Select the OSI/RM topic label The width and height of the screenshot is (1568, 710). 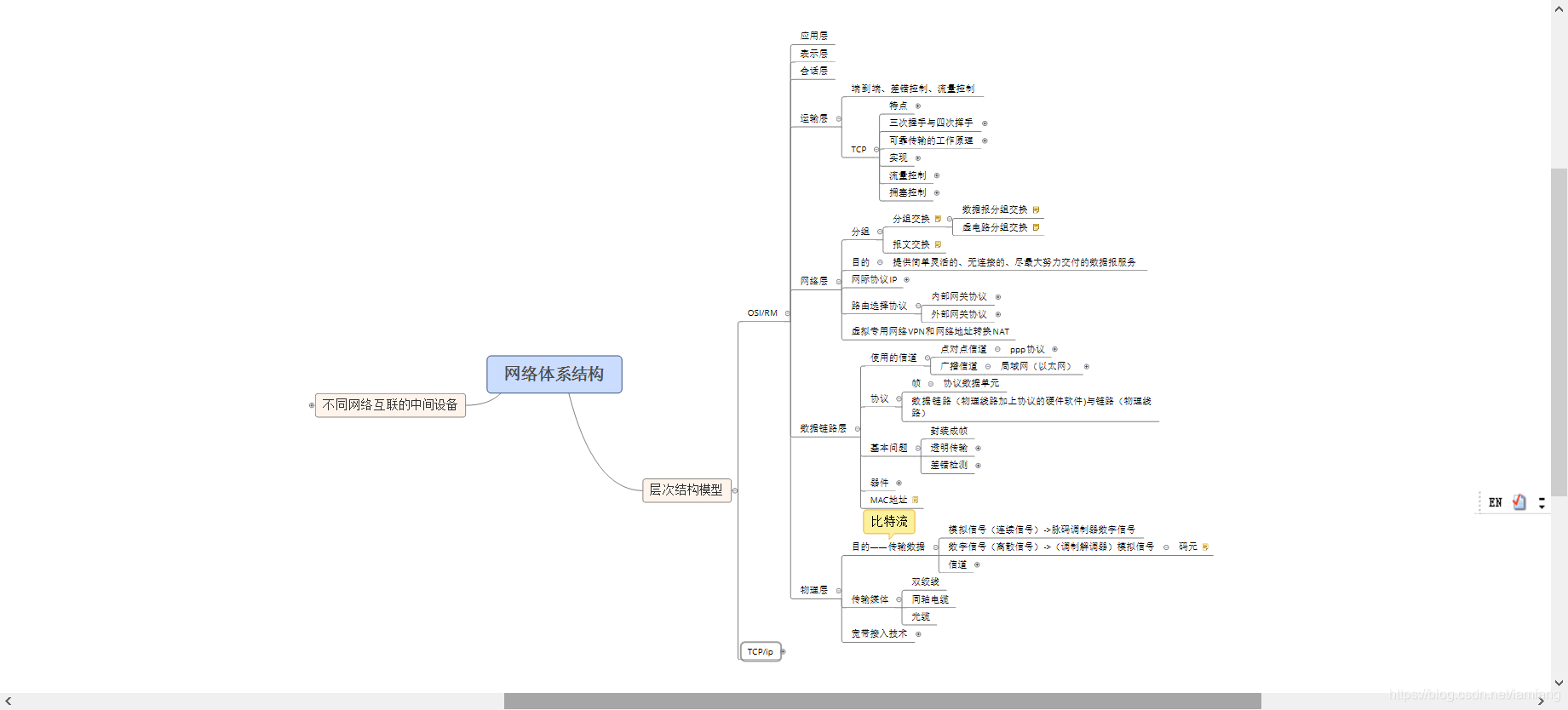point(762,313)
